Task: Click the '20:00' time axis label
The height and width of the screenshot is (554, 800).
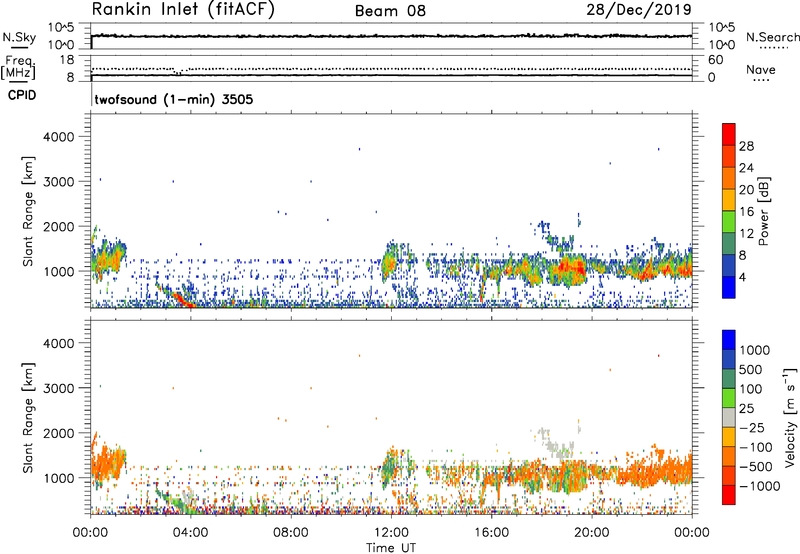Action: 591,533
